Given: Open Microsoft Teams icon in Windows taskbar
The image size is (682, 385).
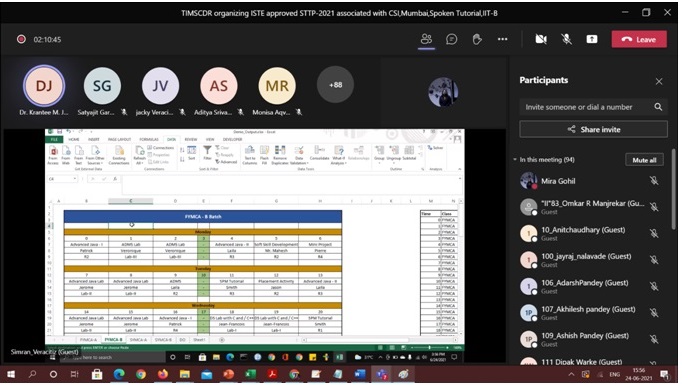Looking at the screenshot, I should (x=381, y=374).
